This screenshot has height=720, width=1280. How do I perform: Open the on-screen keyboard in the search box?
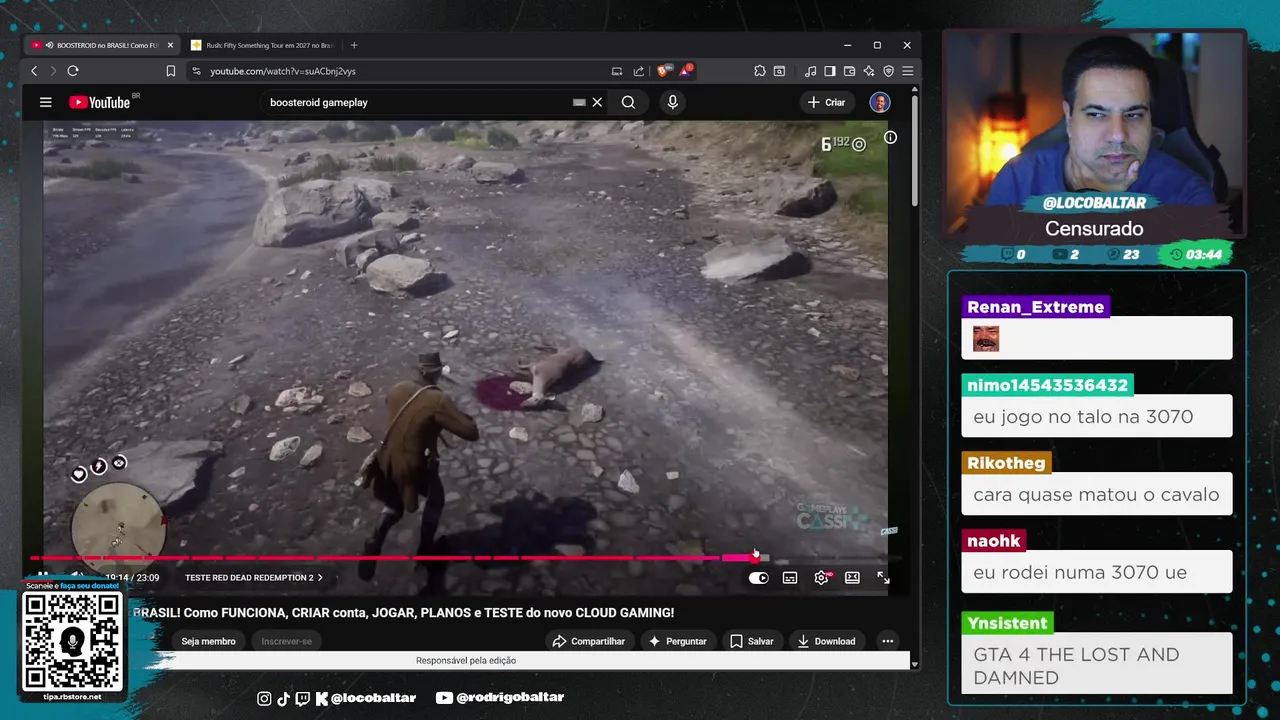tap(579, 102)
